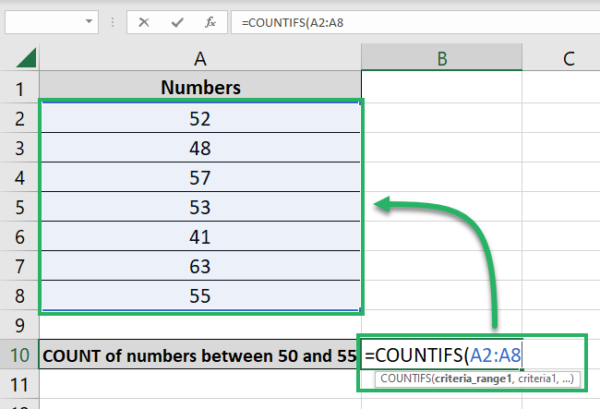The width and height of the screenshot is (600, 409).
Task: Select row 2 header
Action: [20, 118]
